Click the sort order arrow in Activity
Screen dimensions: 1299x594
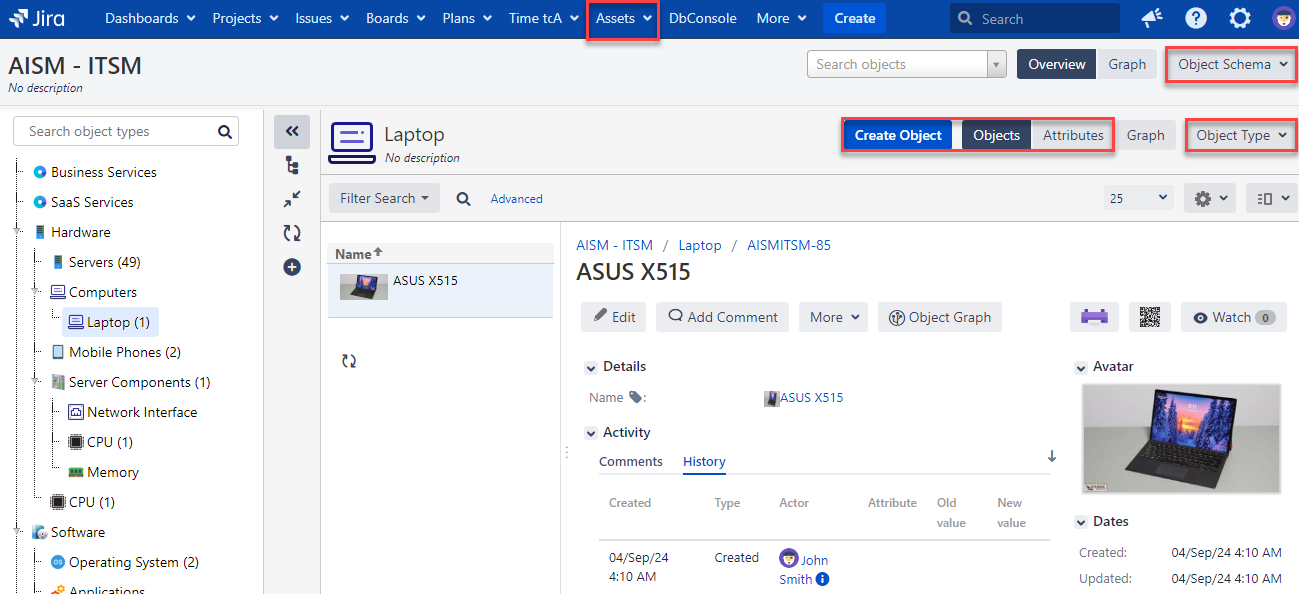pos(1052,456)
